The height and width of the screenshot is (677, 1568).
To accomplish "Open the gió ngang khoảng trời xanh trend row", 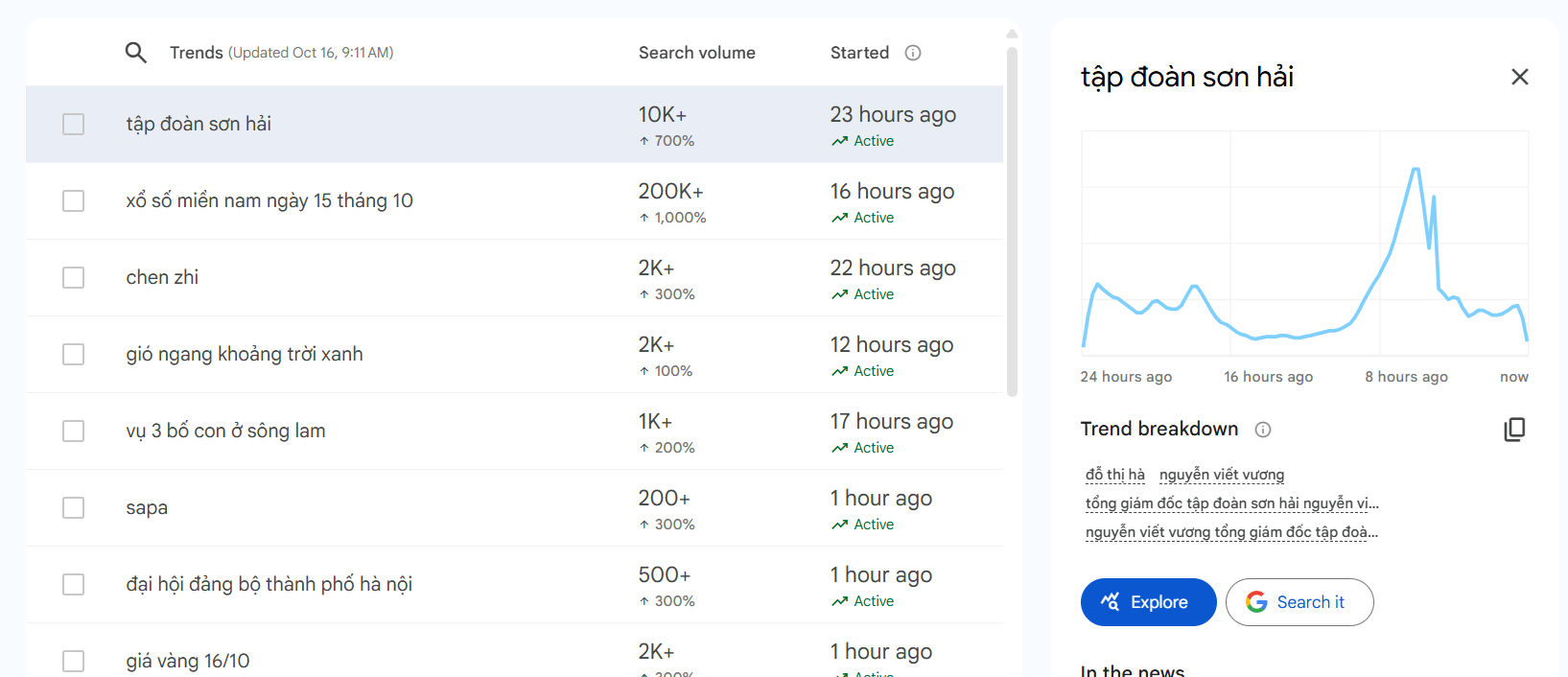I will coord(245,354).
